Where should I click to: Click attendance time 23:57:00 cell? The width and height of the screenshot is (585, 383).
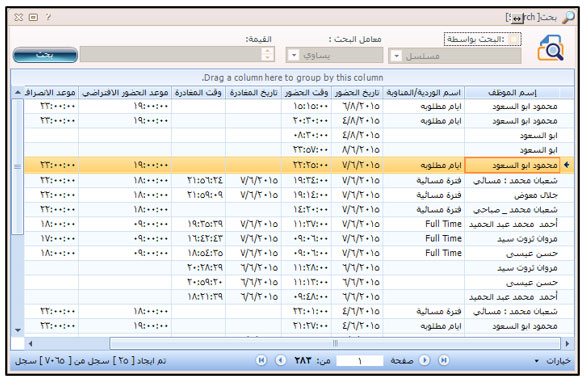pos(306,150)
